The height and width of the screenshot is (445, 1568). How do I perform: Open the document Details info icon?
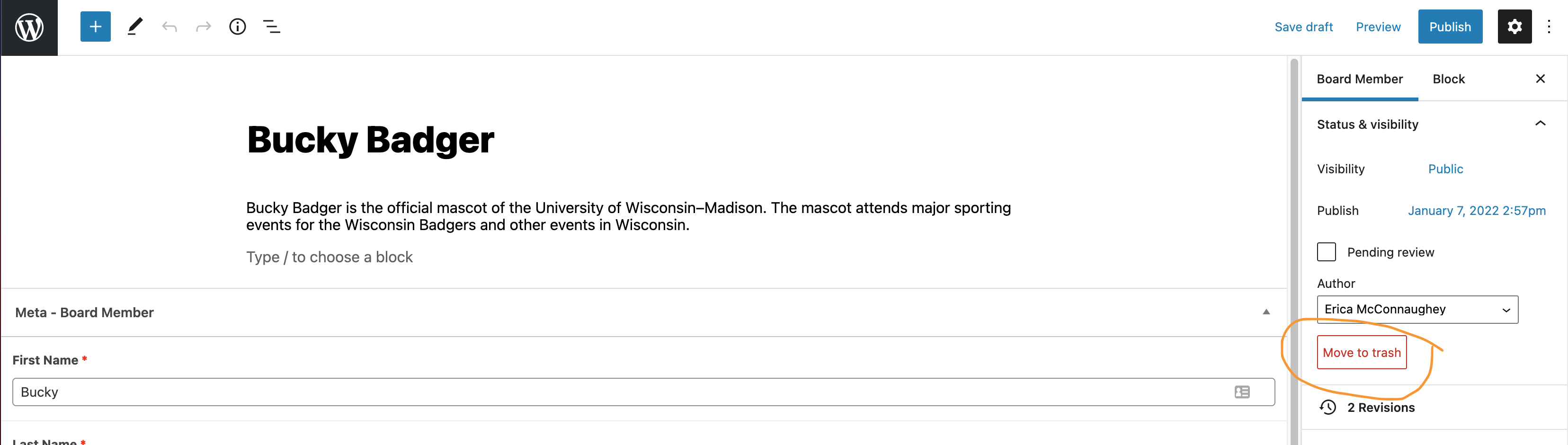[x=237, y=27]
